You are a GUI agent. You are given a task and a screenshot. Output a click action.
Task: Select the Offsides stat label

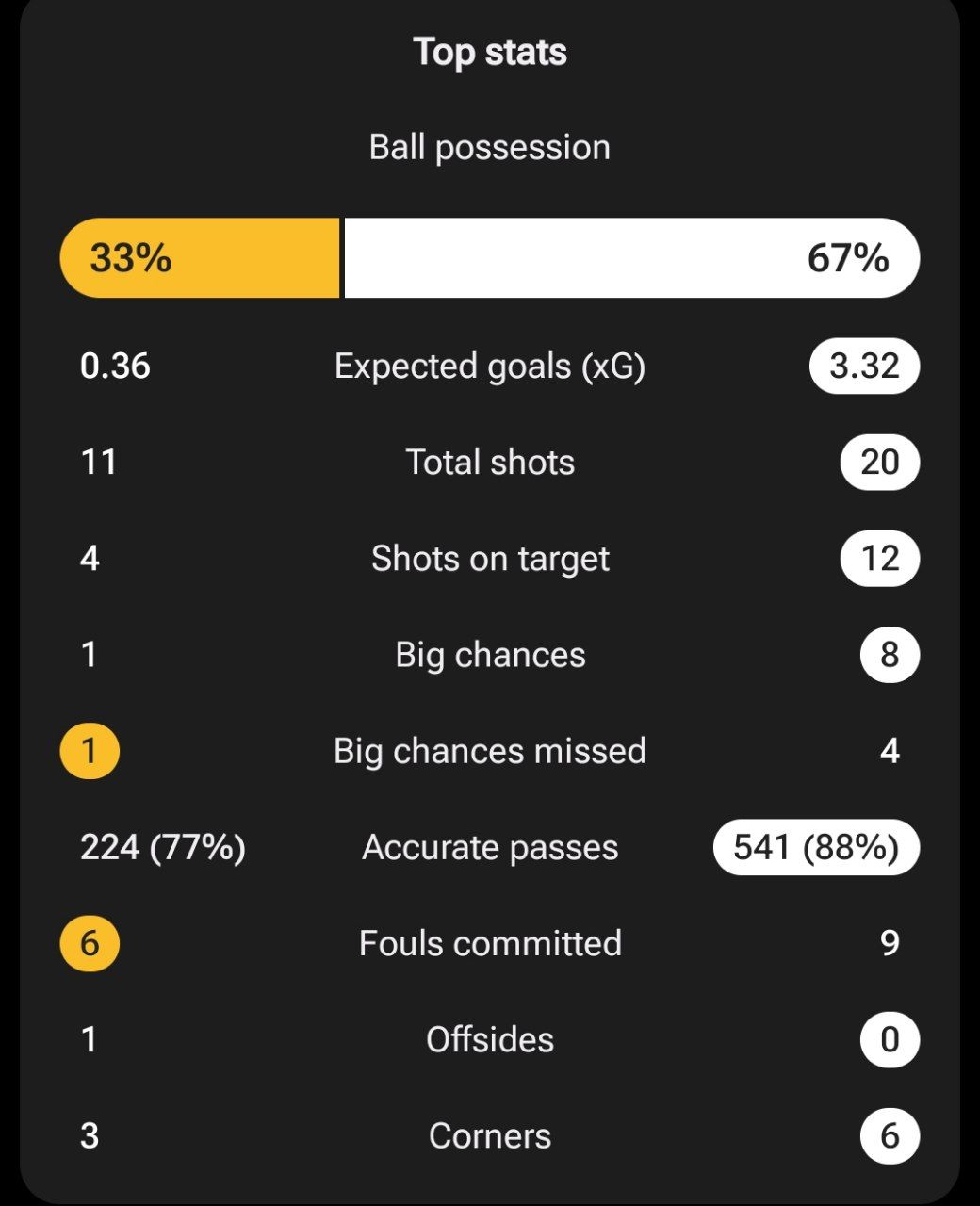pyautogui.click(x=490, y=1039)
